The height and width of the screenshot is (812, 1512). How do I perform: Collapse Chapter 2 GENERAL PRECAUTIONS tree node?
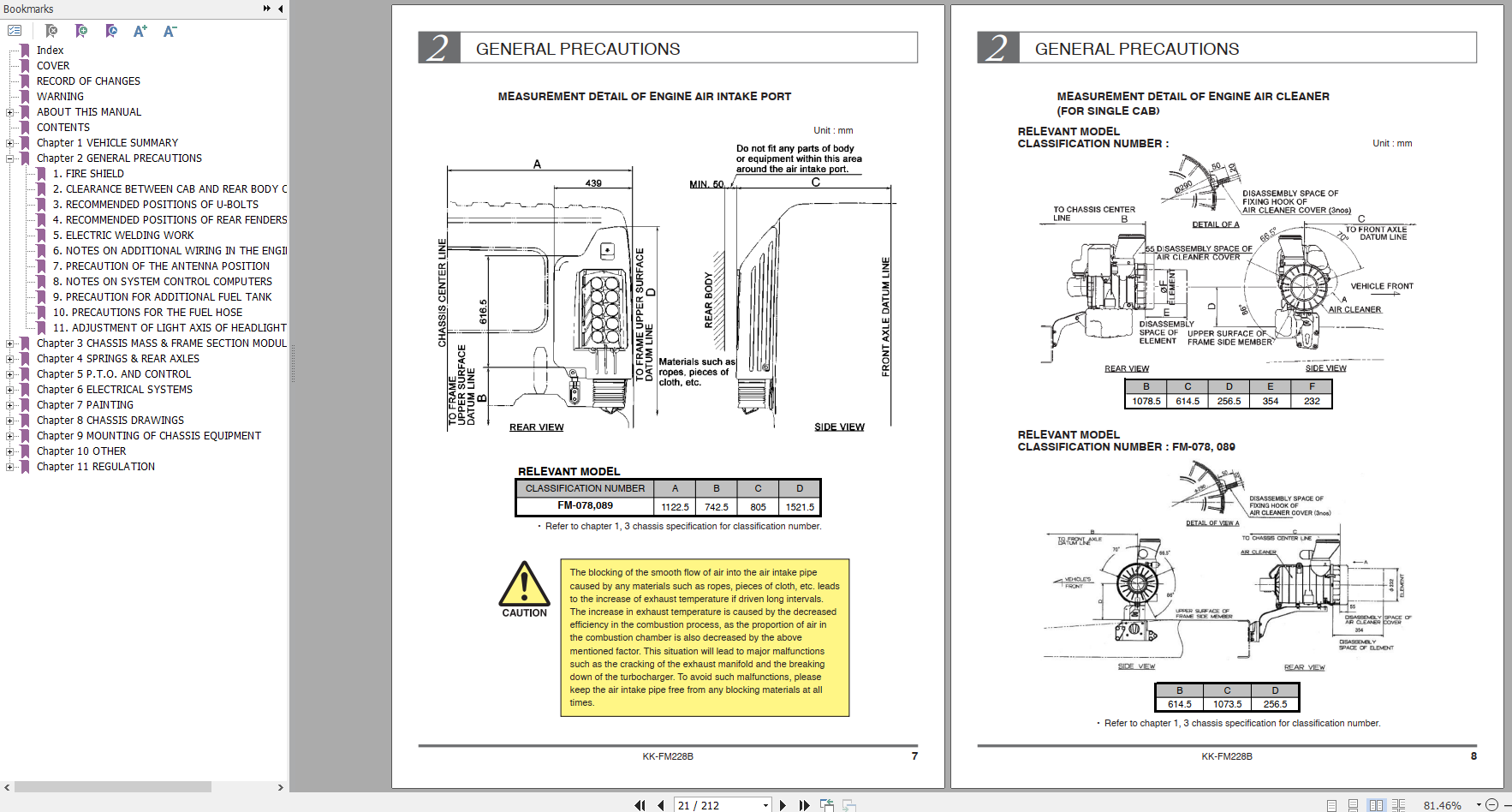pos(9,158)
